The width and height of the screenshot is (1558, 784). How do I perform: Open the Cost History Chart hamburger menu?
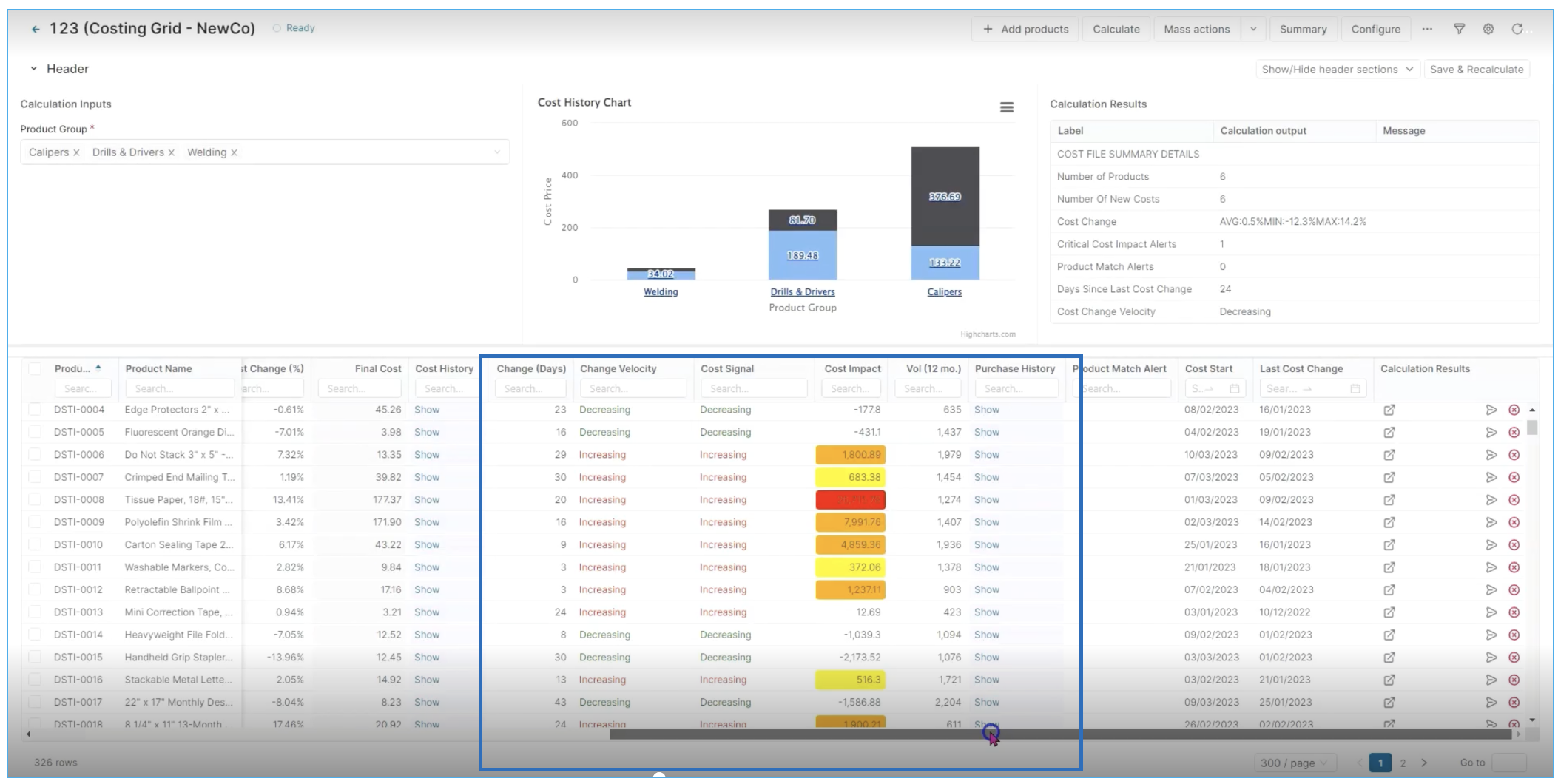(1007, 107)
